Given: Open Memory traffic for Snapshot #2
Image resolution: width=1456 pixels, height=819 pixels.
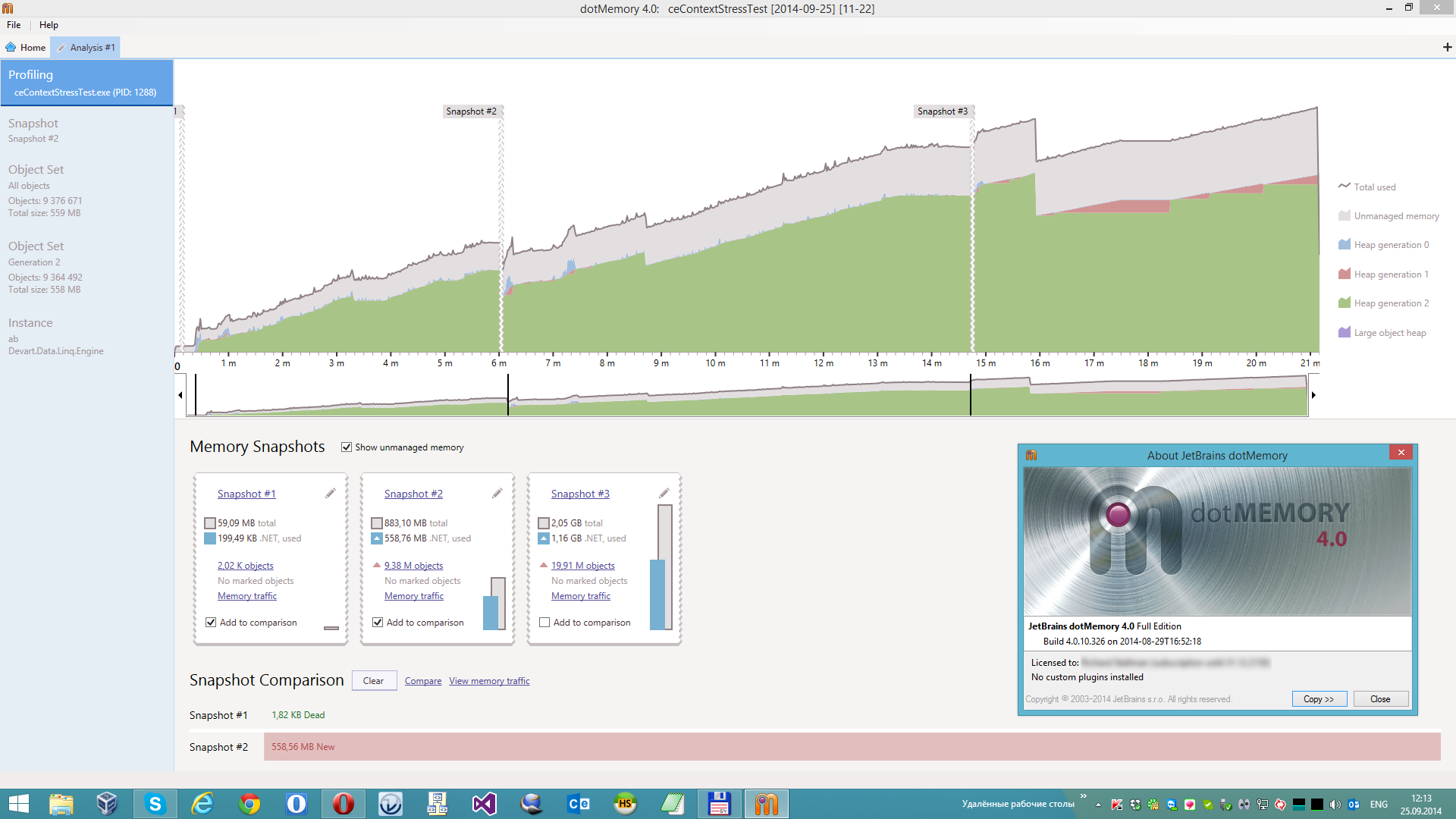Looking at the screenshot, I should (414, 596).
